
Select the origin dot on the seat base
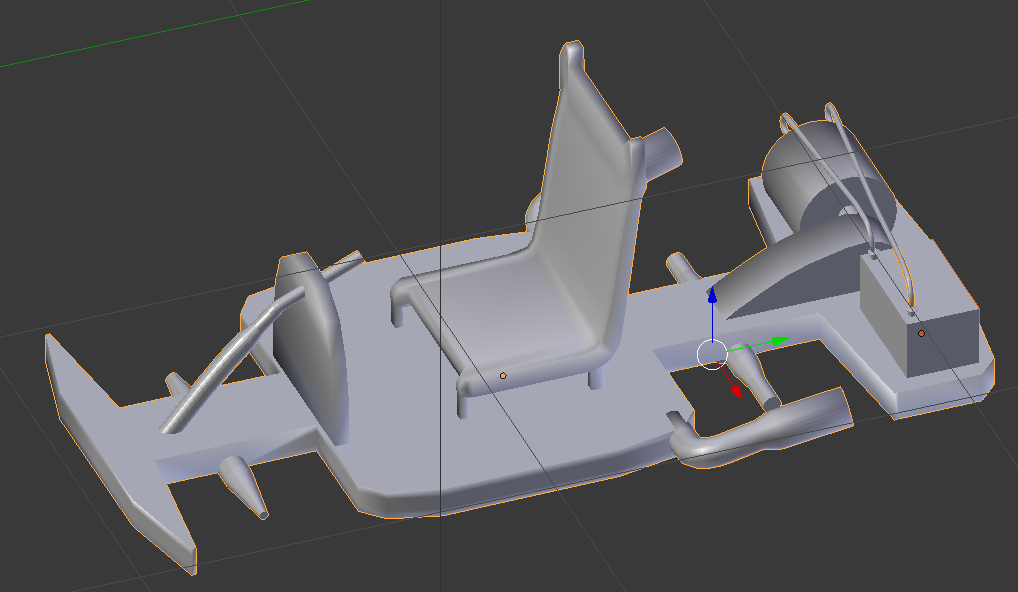(x=503, y=376)
